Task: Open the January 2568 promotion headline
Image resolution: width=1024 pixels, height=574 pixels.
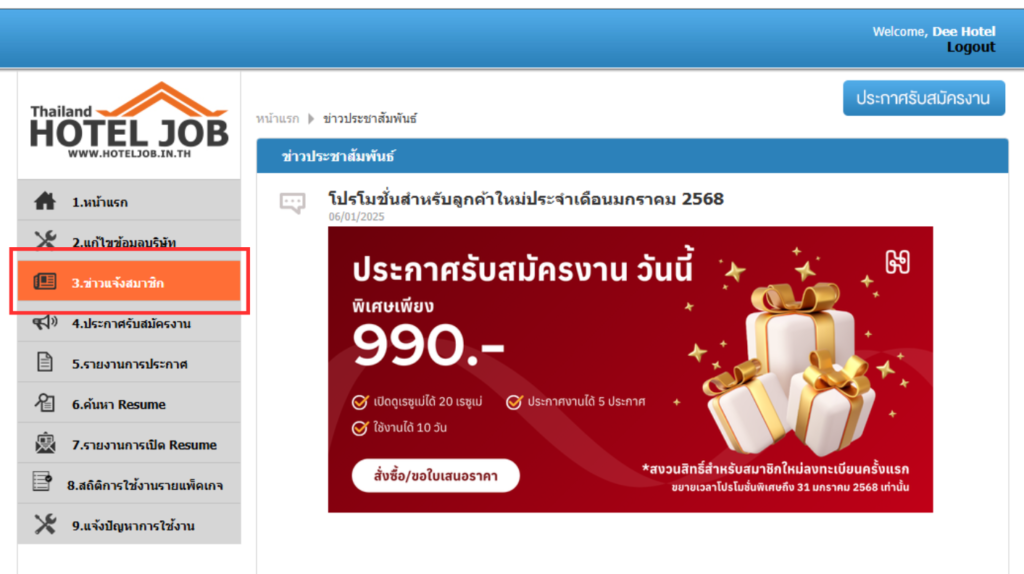Action: click(x=526, y=199)
